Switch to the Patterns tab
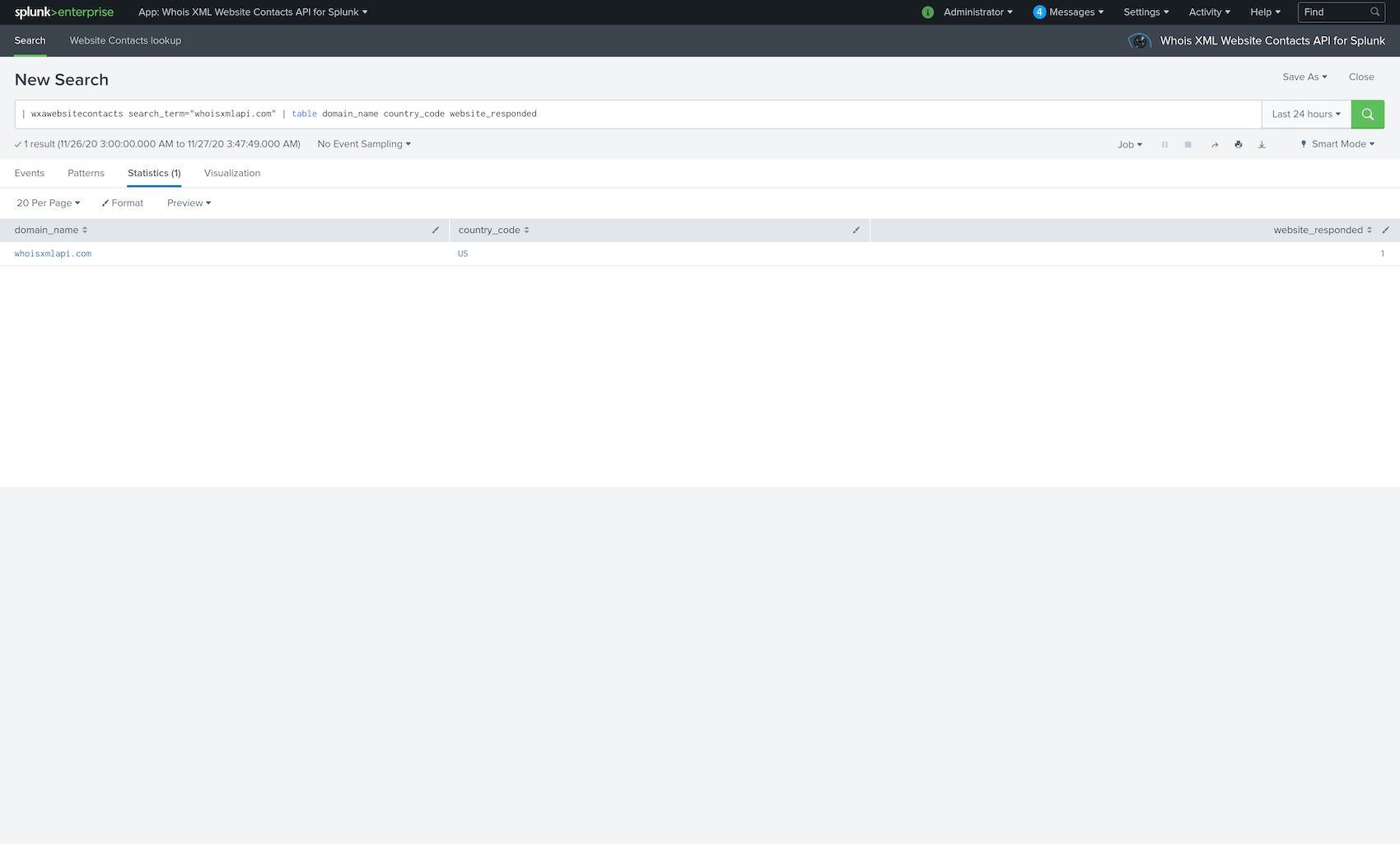 point(86,173)
